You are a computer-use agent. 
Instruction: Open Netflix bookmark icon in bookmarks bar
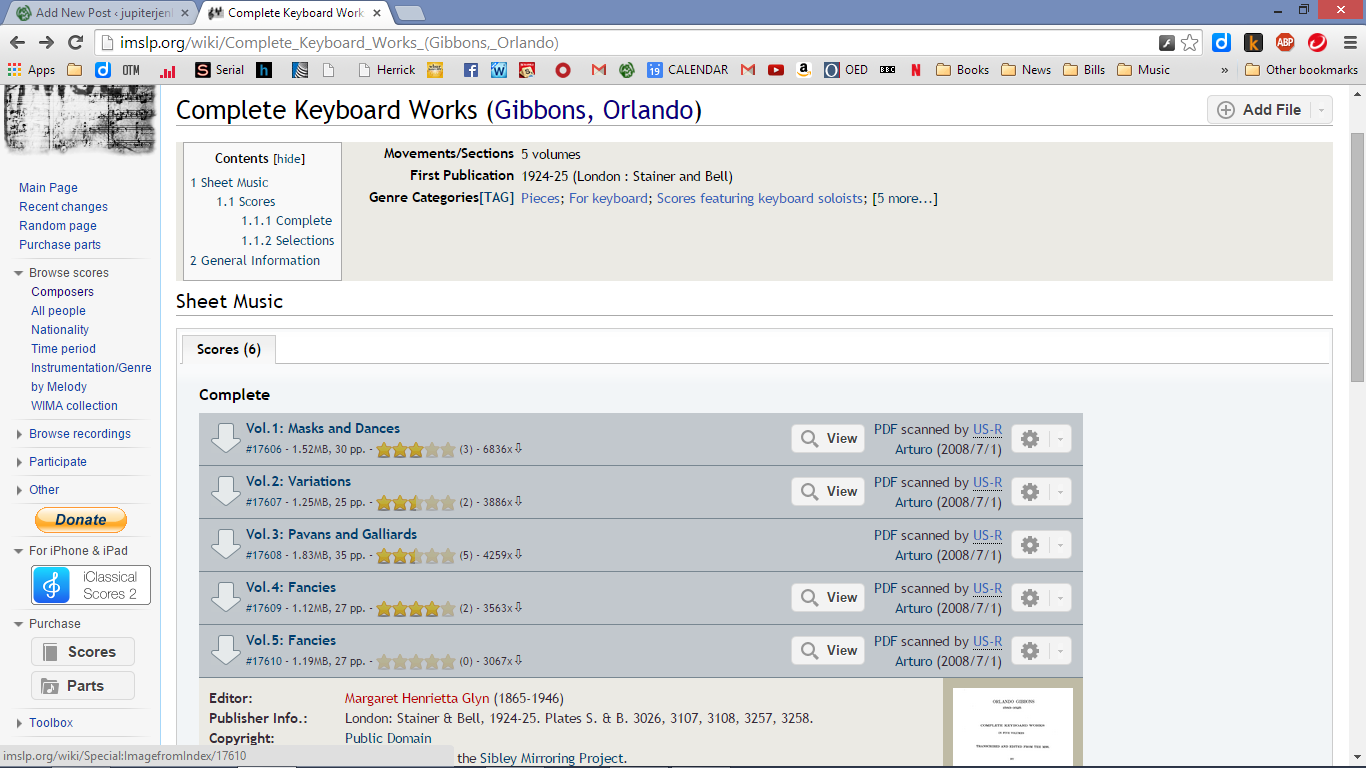pos(915,70)
